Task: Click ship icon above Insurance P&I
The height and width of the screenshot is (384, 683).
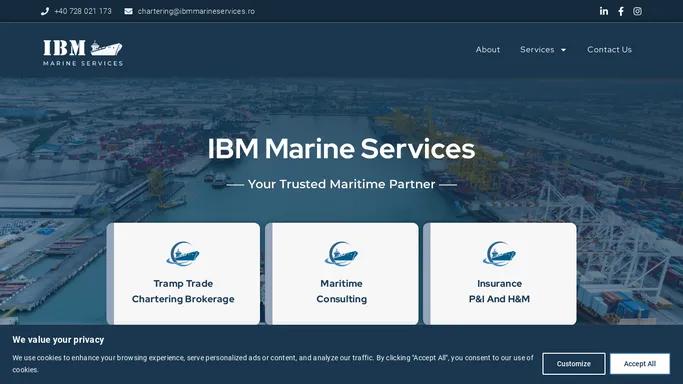Action: pyautogui.click(x=500, y=254)
